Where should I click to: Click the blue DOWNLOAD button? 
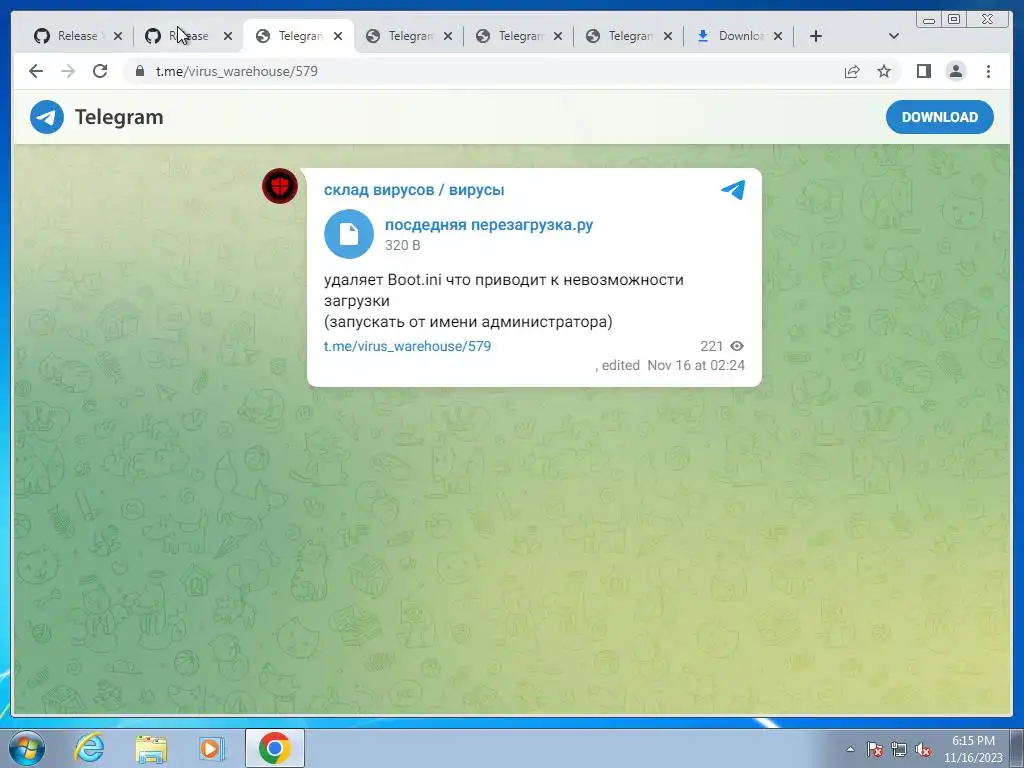939,117
